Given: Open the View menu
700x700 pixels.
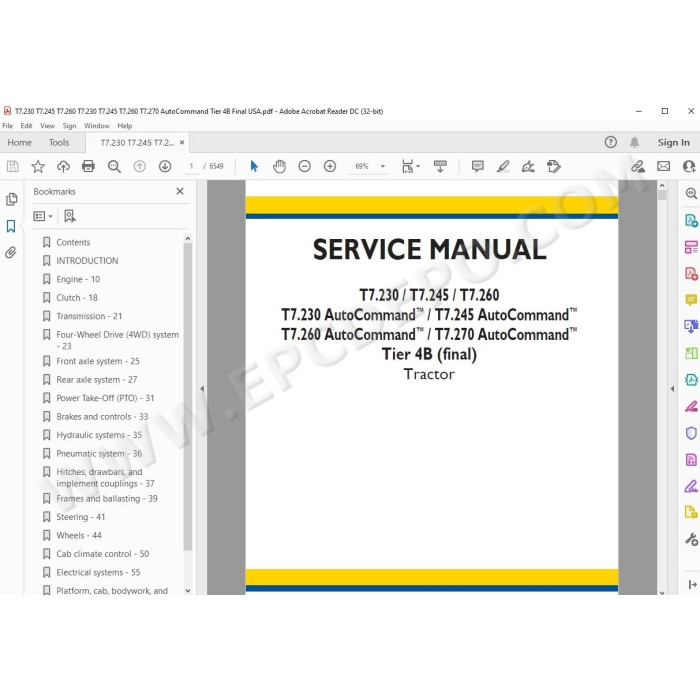Looking at the screenshot, I should [x=47, y=126].
